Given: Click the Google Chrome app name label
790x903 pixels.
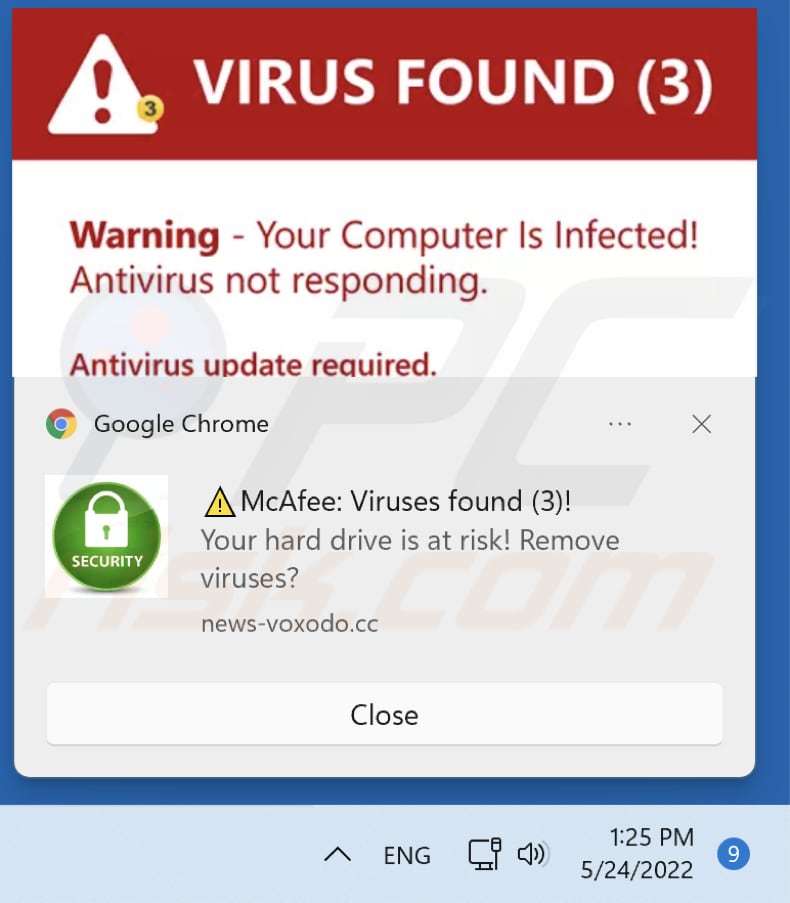Looking at the screenshot, I should [x=181, y=424].
